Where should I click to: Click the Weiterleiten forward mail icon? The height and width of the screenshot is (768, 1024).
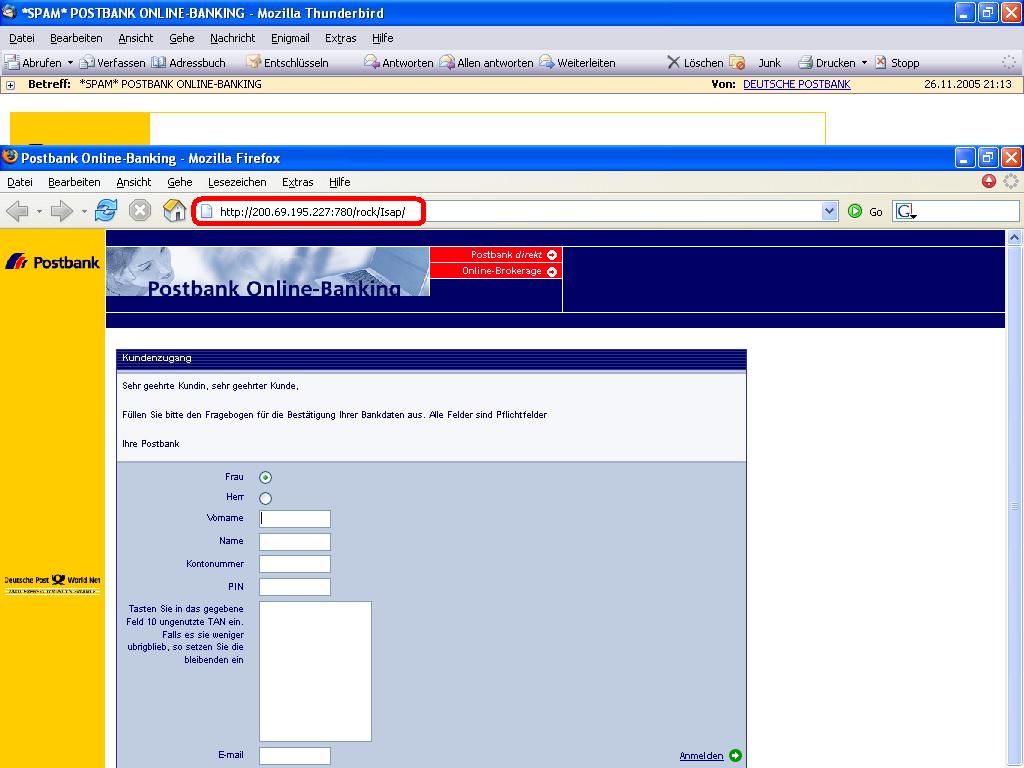click(x=547, y=62)
